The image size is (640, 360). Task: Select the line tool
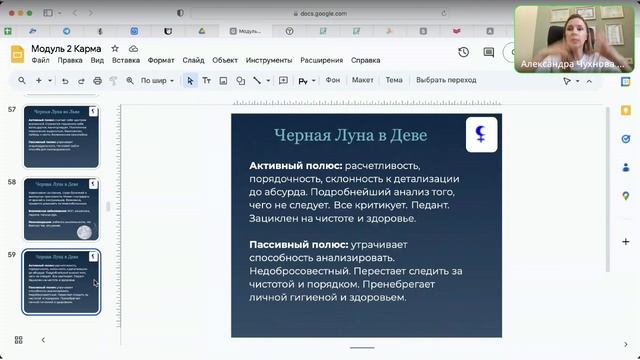pos(257,81)
